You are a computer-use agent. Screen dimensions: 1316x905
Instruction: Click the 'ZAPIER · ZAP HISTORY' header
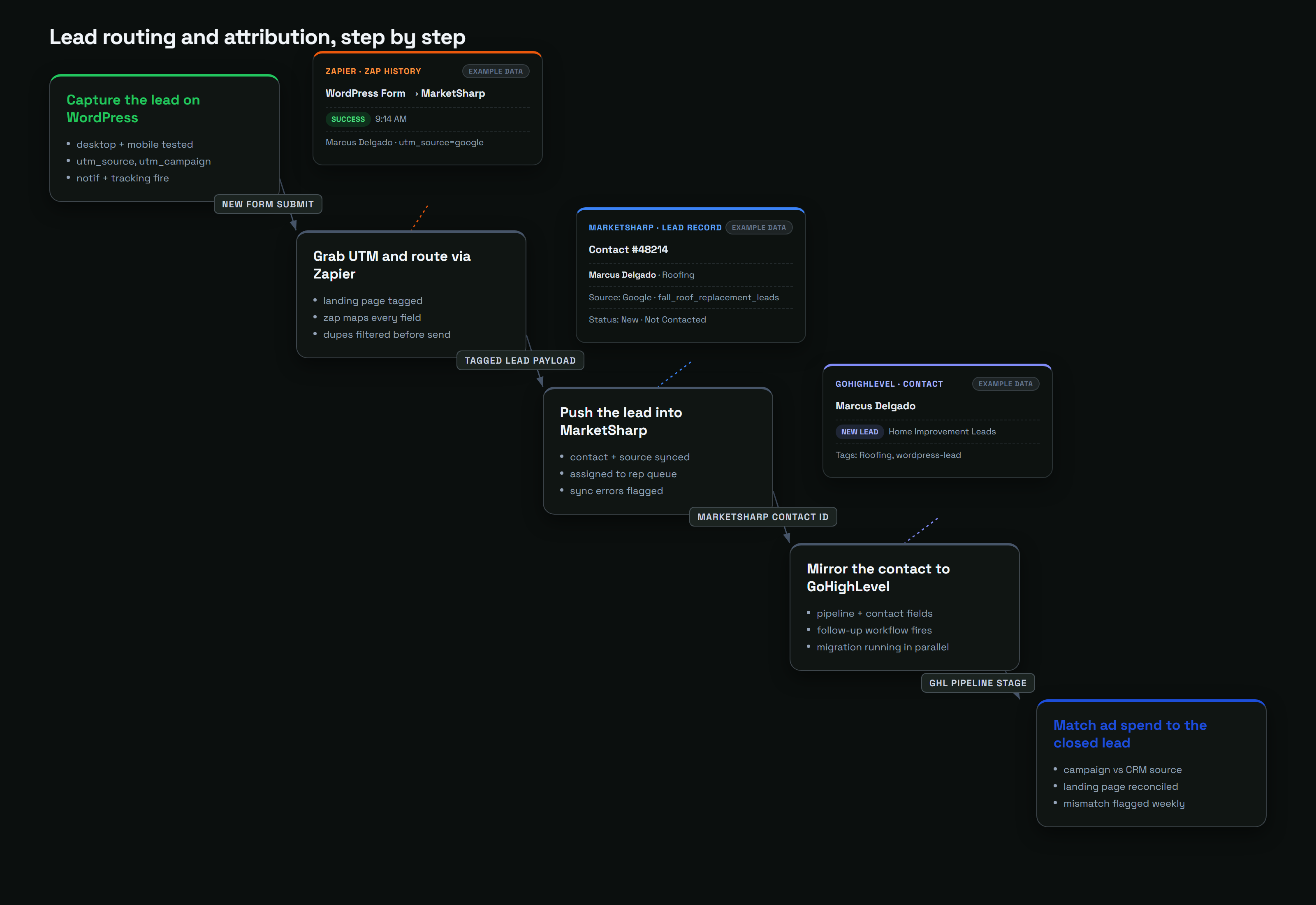[373, 72]
